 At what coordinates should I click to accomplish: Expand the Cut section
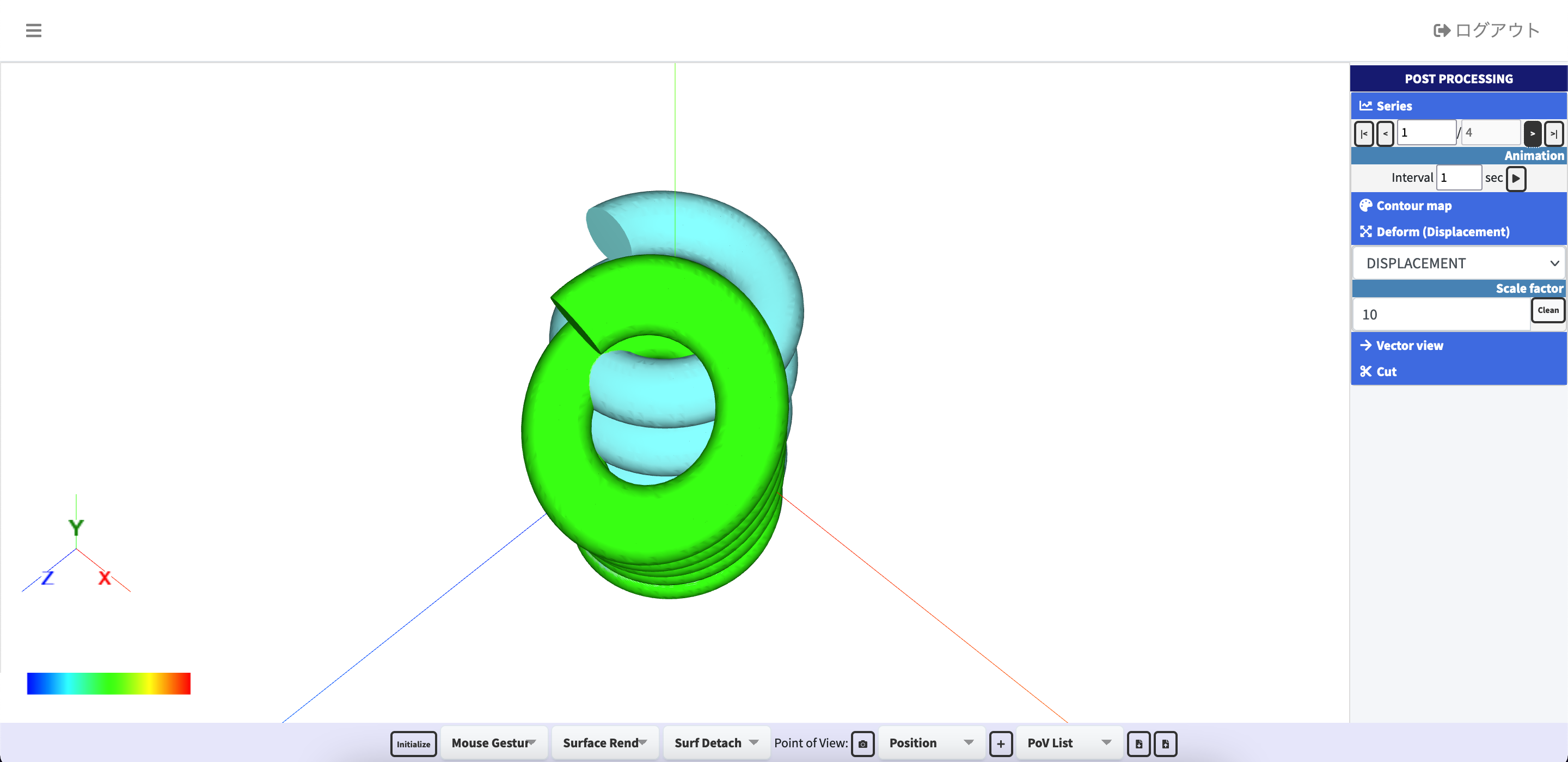[x=1458, y=372]
